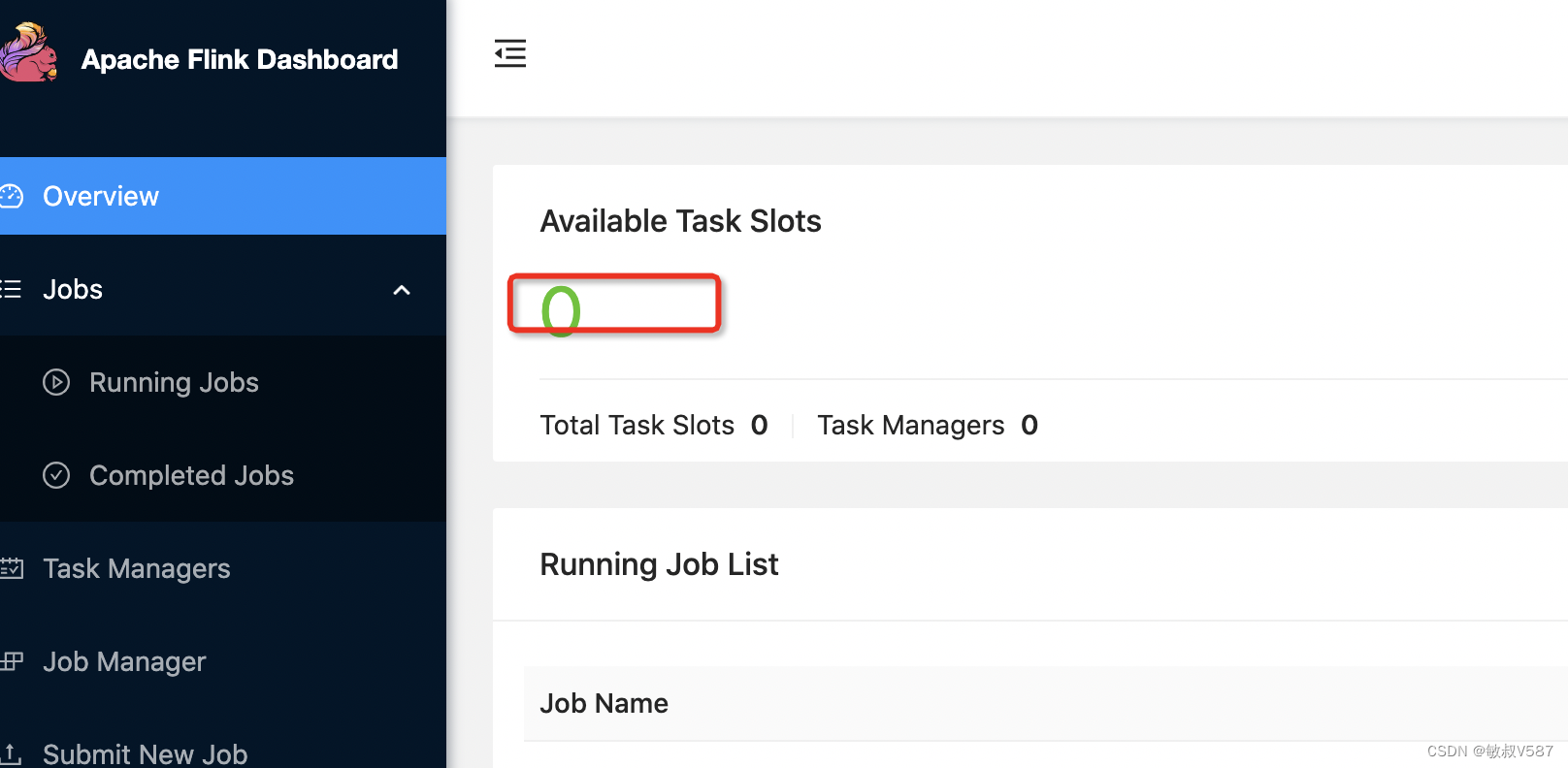Click the Task Managers calendar icon
1568x768 pixels.
(12, 568)
